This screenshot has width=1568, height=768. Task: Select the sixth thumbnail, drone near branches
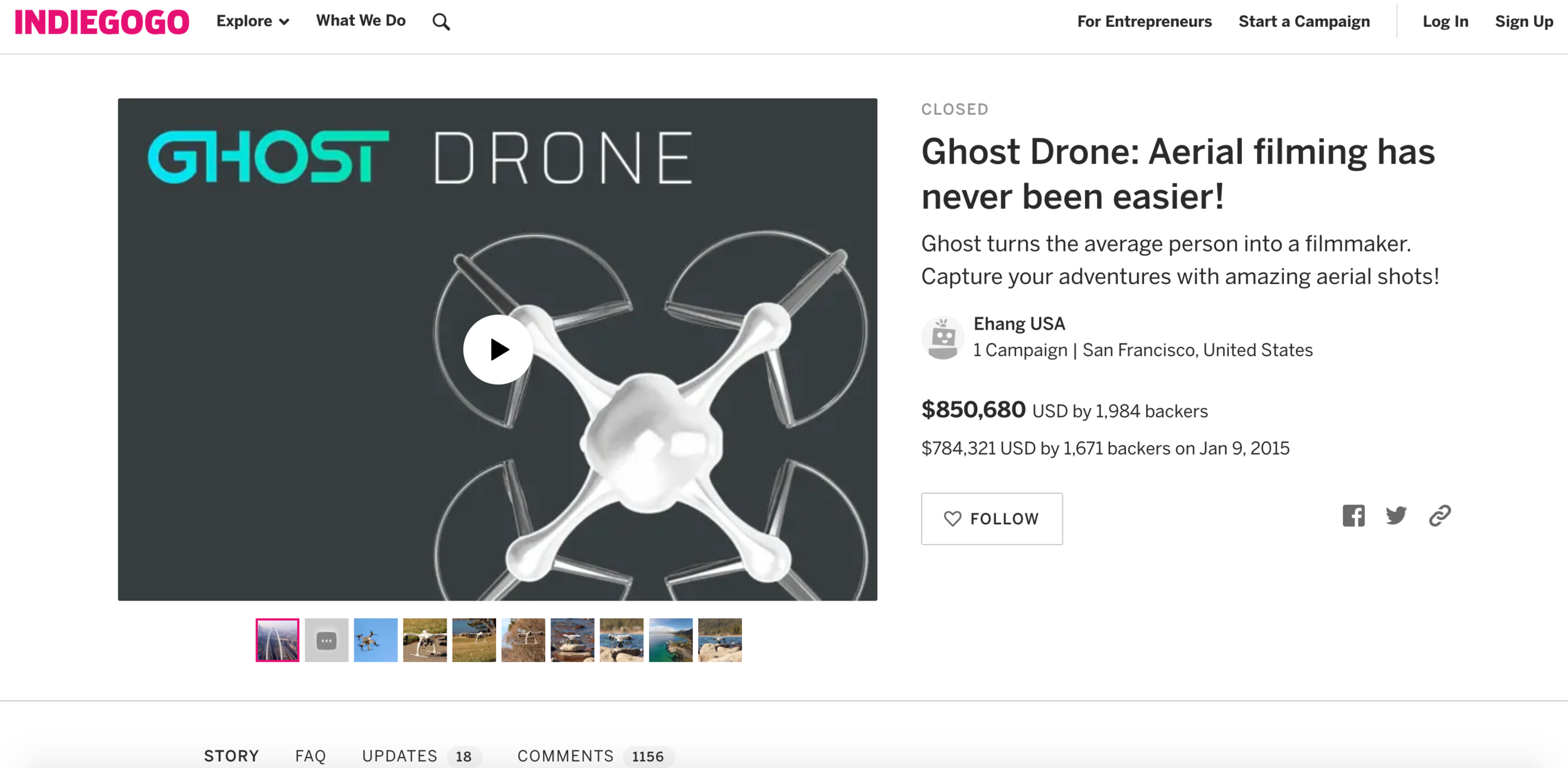click(x=523, y=639)
